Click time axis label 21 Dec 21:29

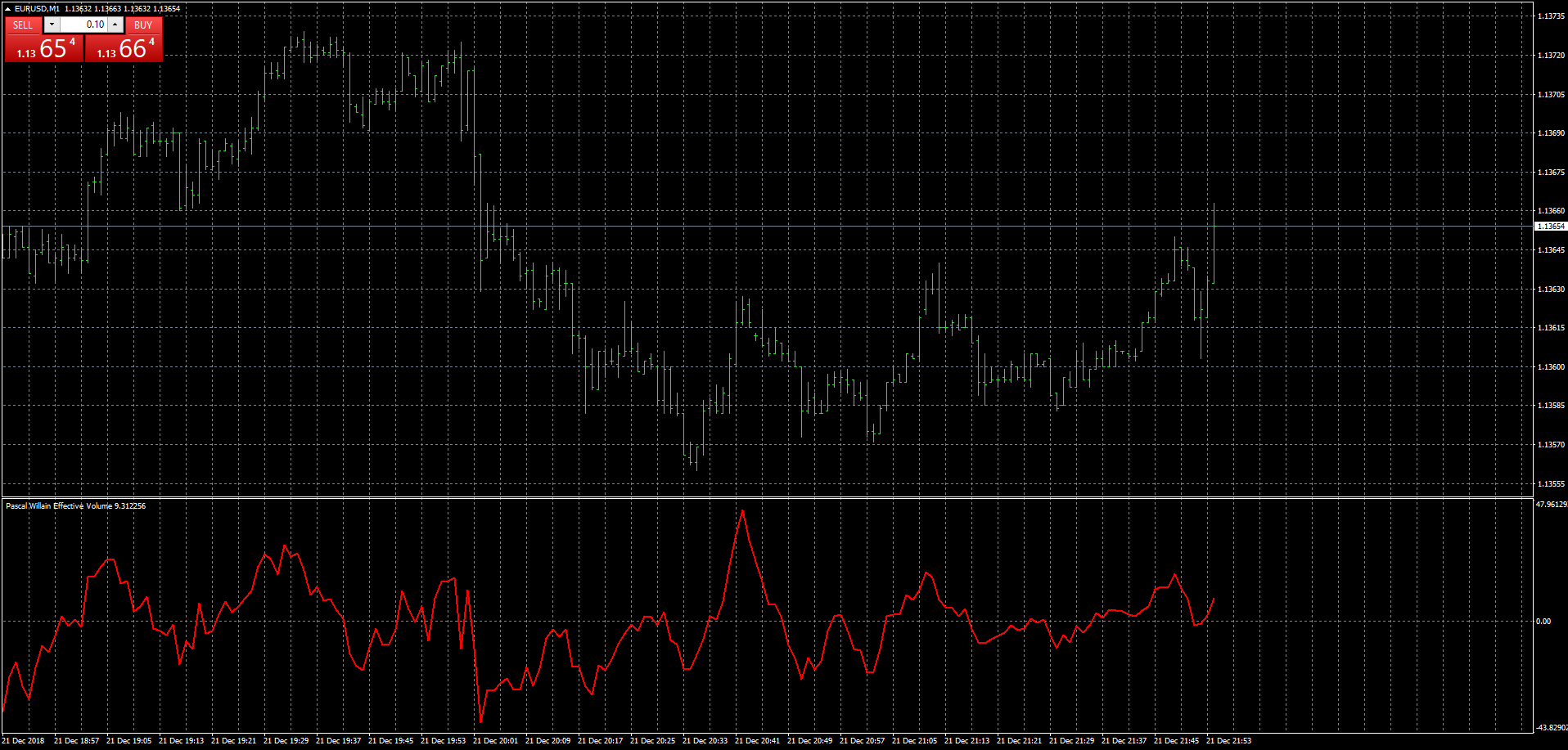(x=1071, y=741)
